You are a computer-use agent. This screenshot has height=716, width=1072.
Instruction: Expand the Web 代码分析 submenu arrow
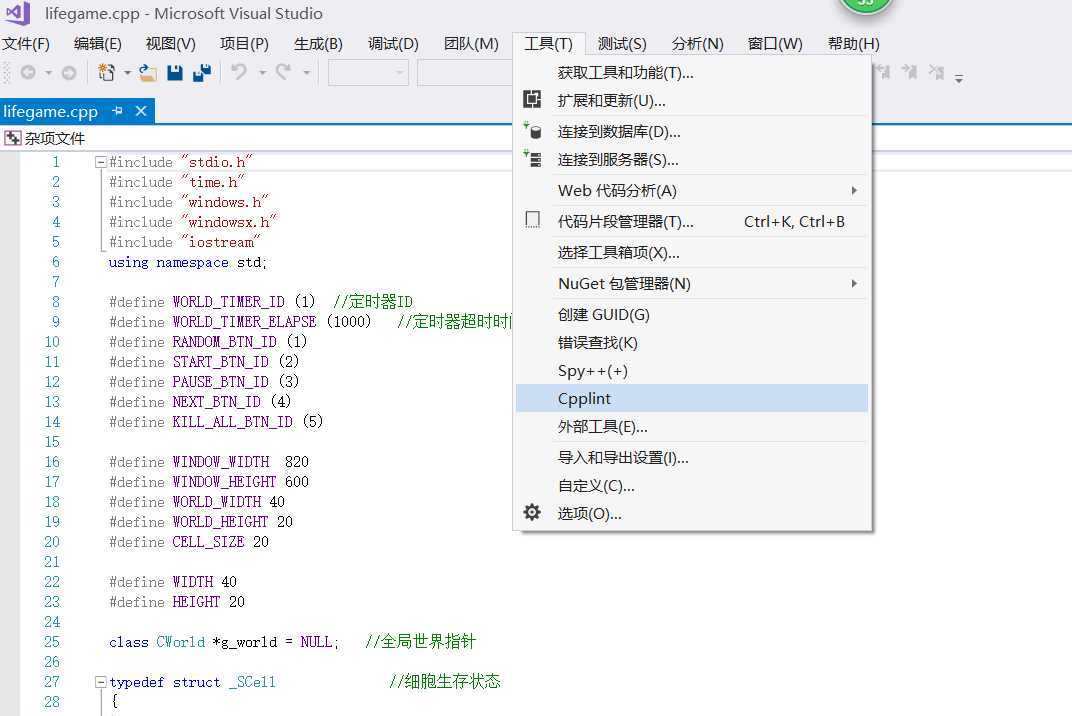(854, 190)
